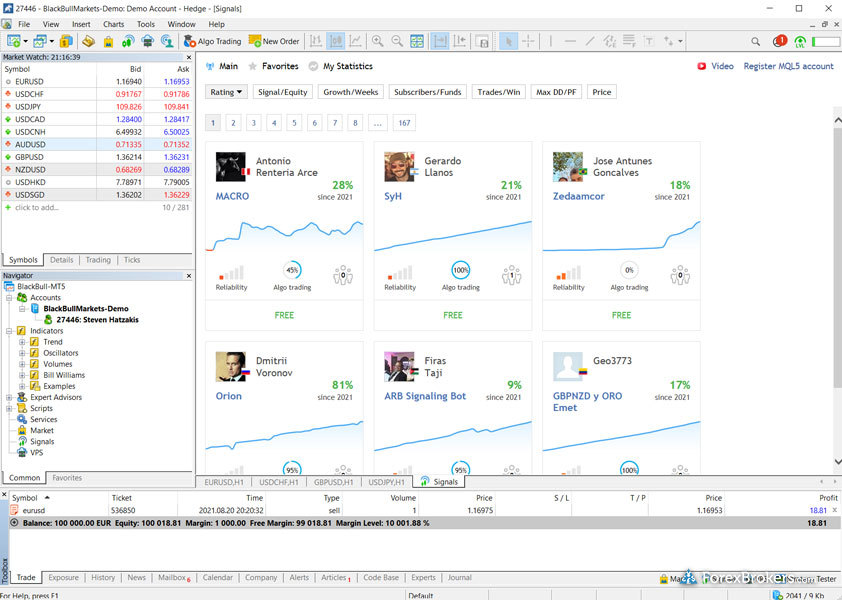Click the Signals scrollbar down arrow

coord(838,461)
